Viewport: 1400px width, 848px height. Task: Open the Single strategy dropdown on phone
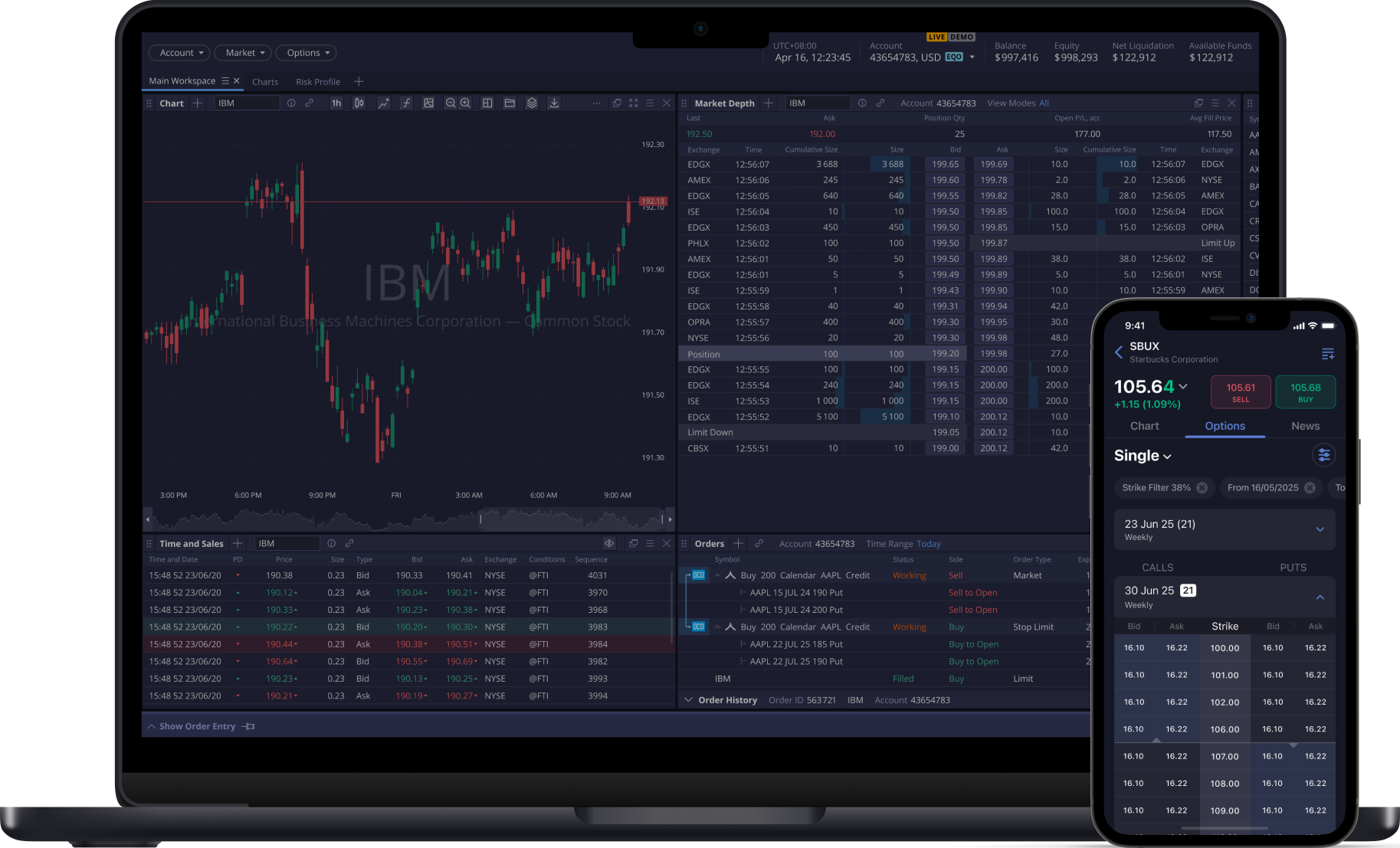[x=1143, y=456]
